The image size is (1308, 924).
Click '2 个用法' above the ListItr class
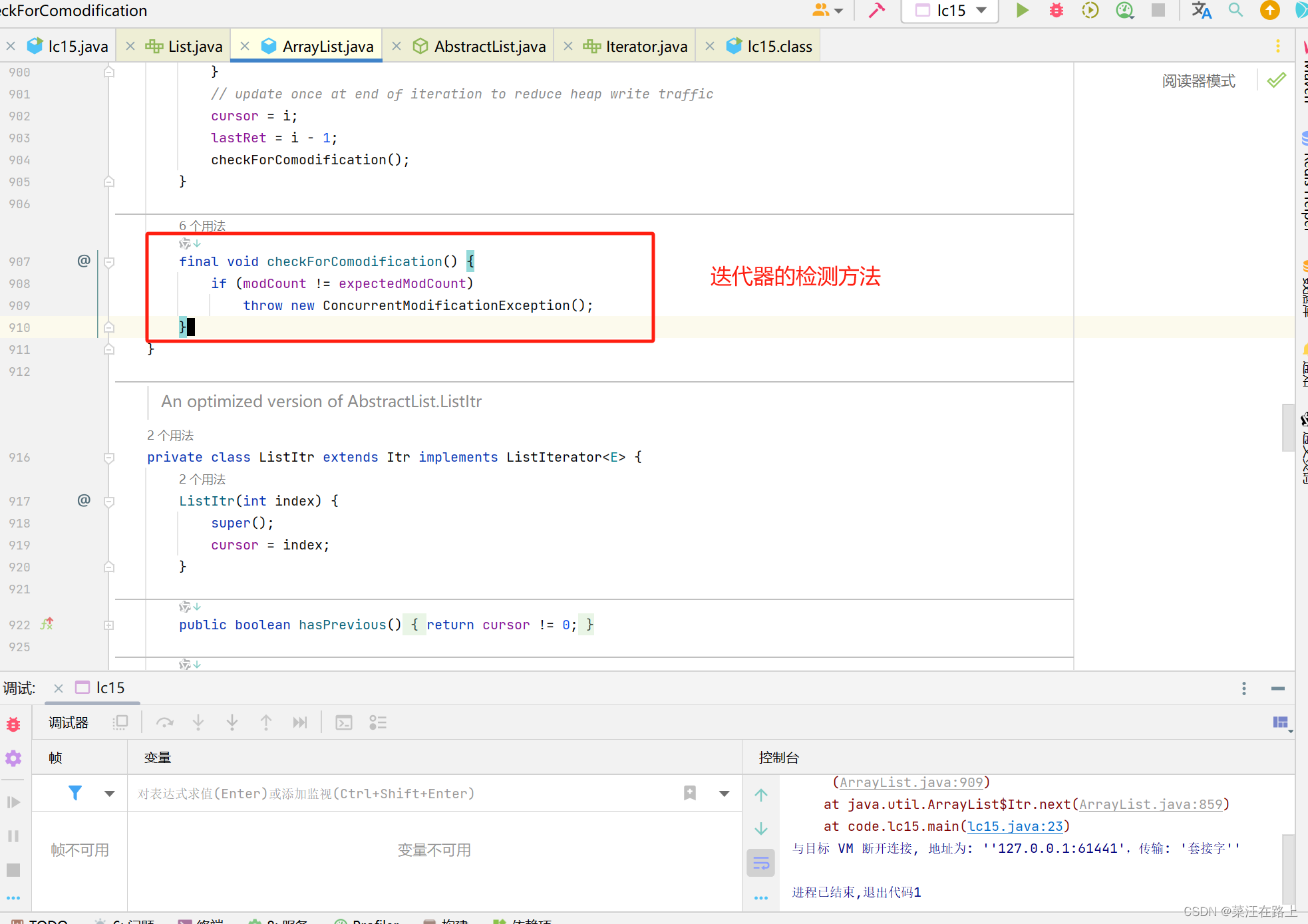point(170,435)
